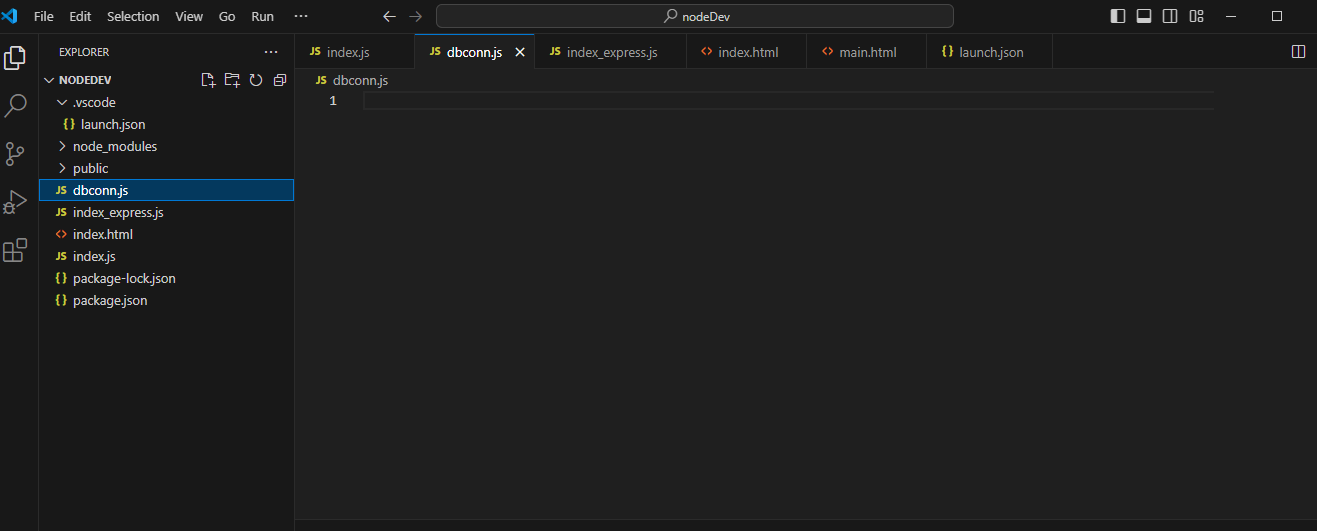Open the customize layout menu
Viewport: 1317px width, 531px height.
pyautogui.click(x=1196, y=16)
